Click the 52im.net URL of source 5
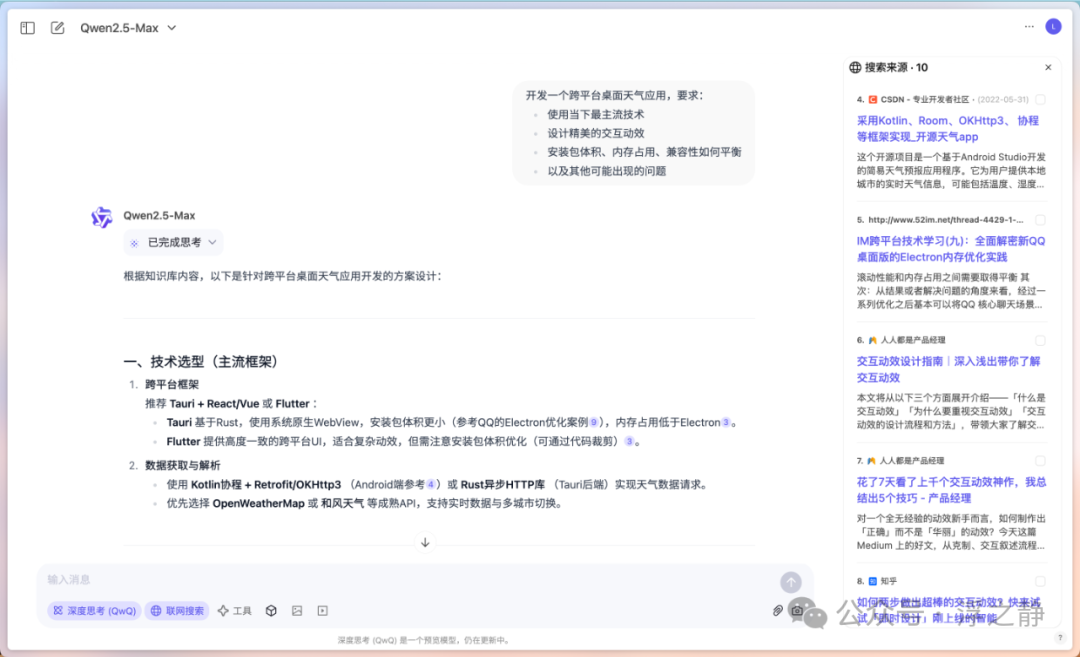The image size is (1080, 657). pos(945,220)
